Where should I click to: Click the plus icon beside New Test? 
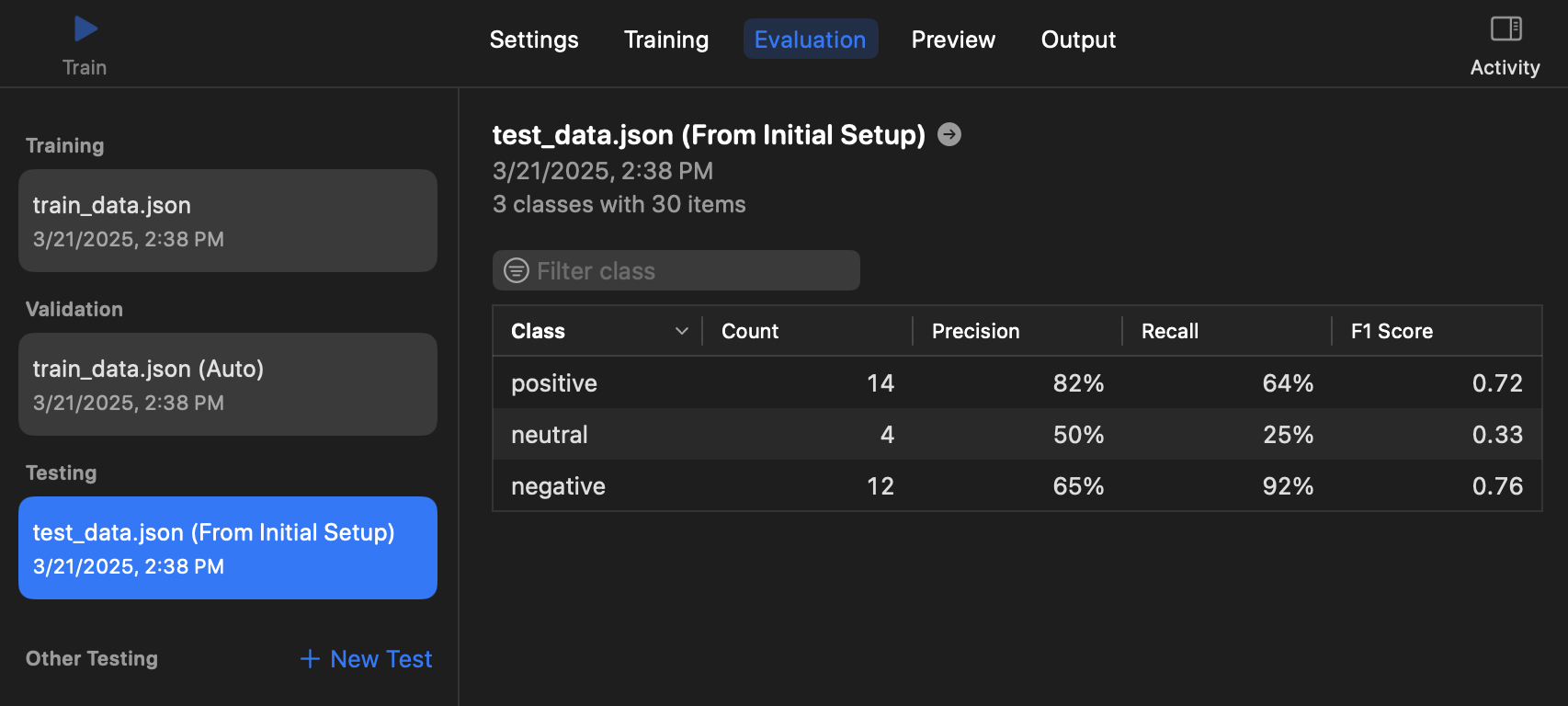coord(310,659)
